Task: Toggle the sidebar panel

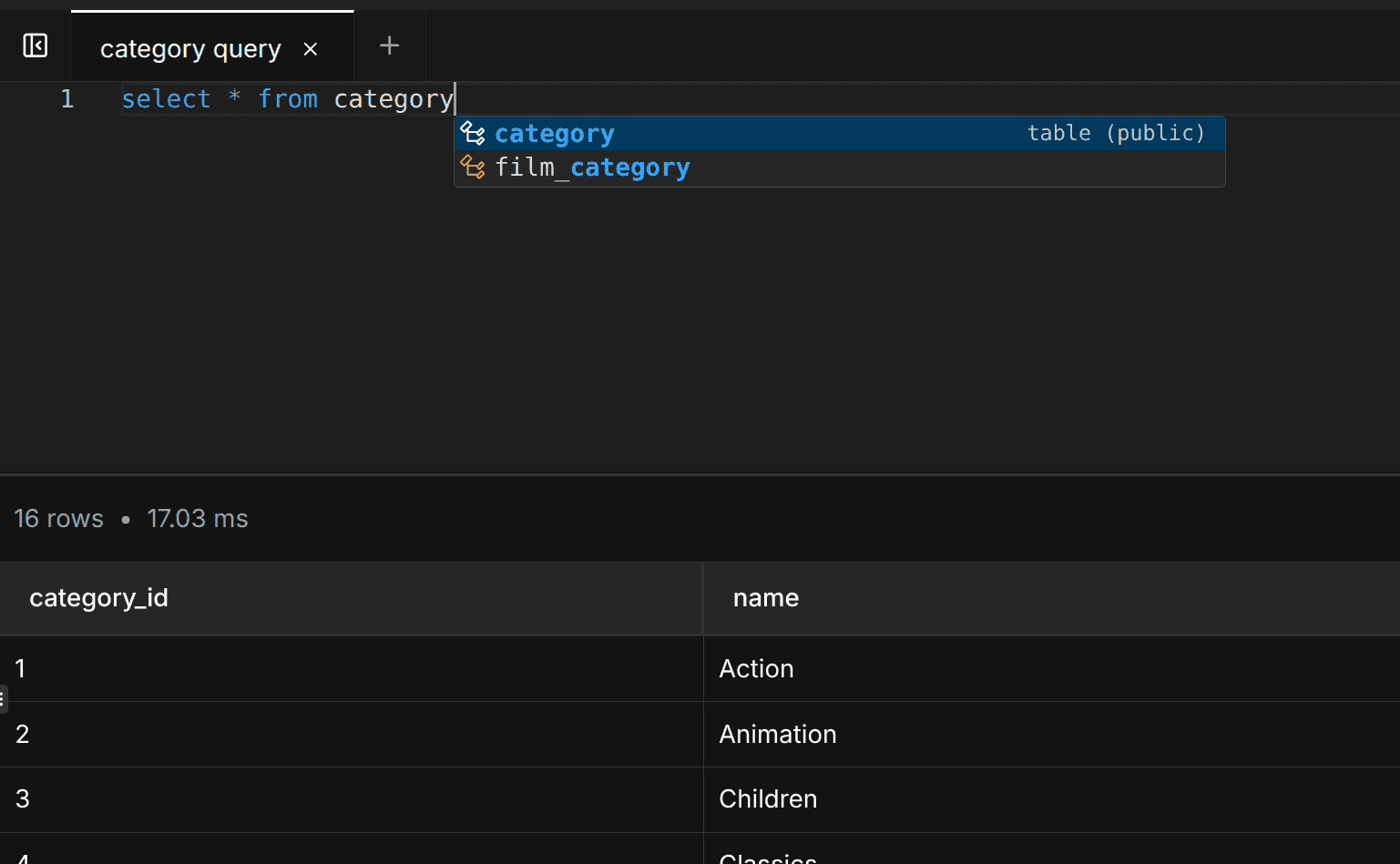Action: [x=35, y=44]
